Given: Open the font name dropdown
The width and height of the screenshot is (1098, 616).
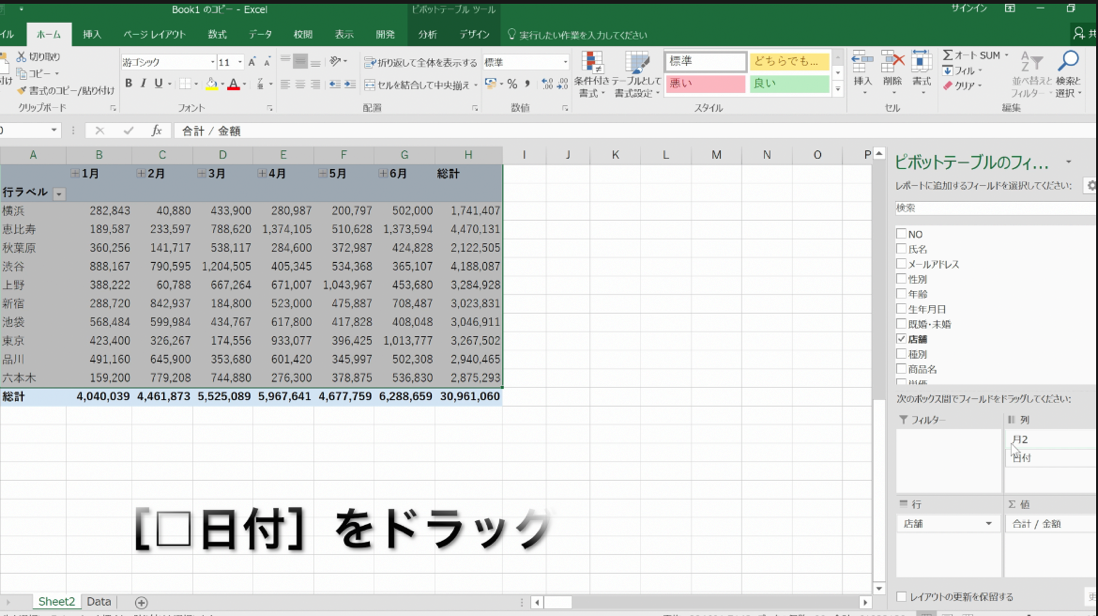Looking at the screenshot, I should 212,62.
